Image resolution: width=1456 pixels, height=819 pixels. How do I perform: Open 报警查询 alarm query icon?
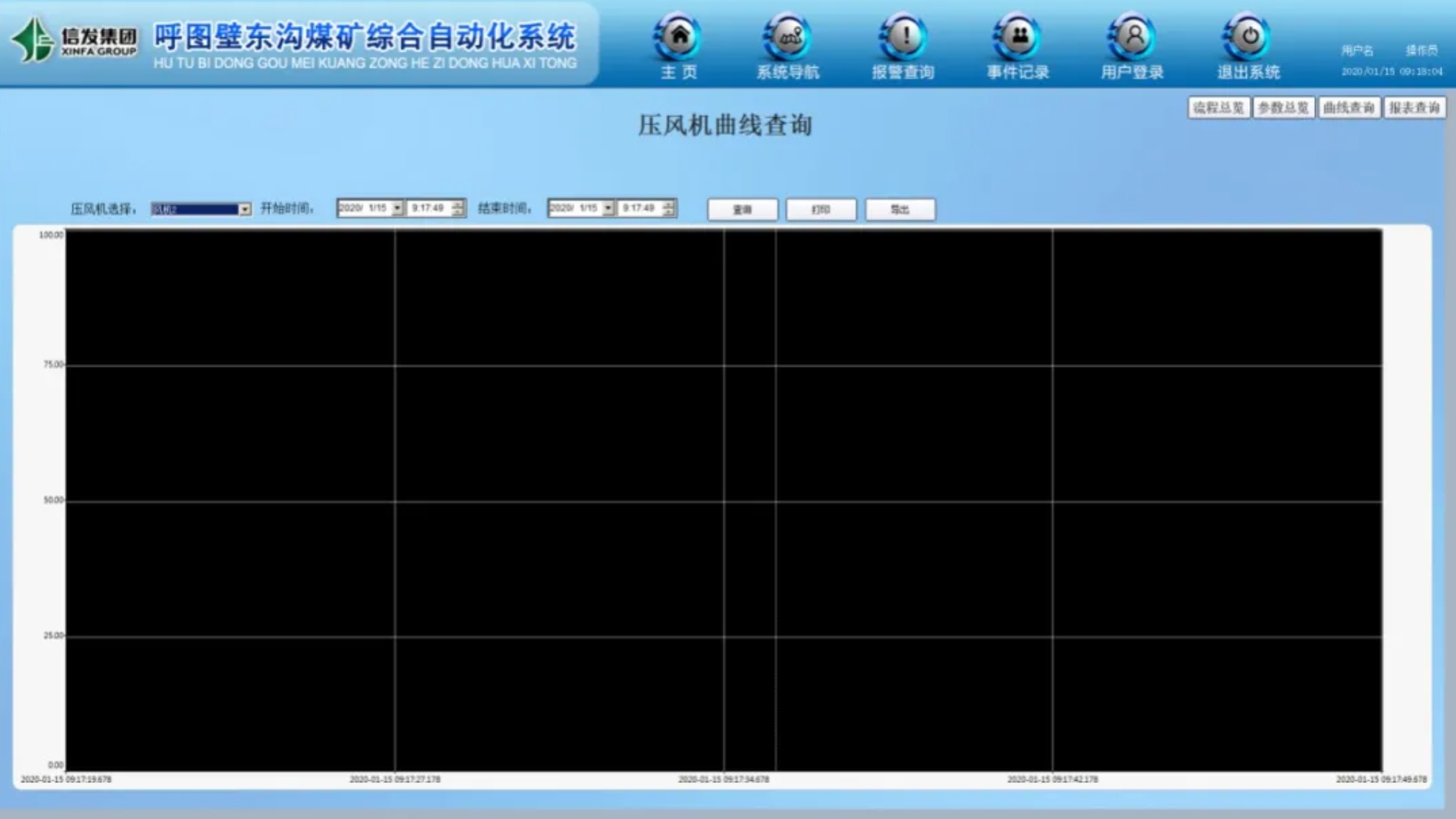click(x=904, y=37)
